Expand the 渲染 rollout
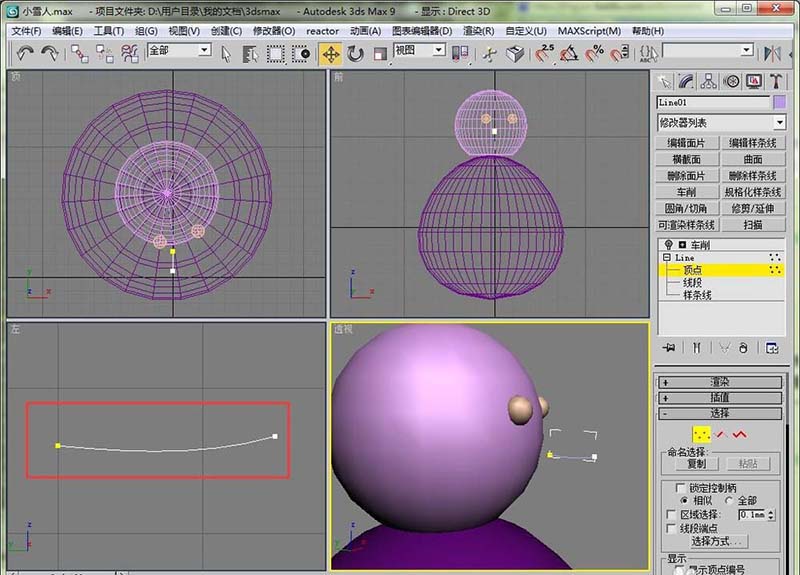The width and height of the screenshot is (800, 575). [719, 382]
